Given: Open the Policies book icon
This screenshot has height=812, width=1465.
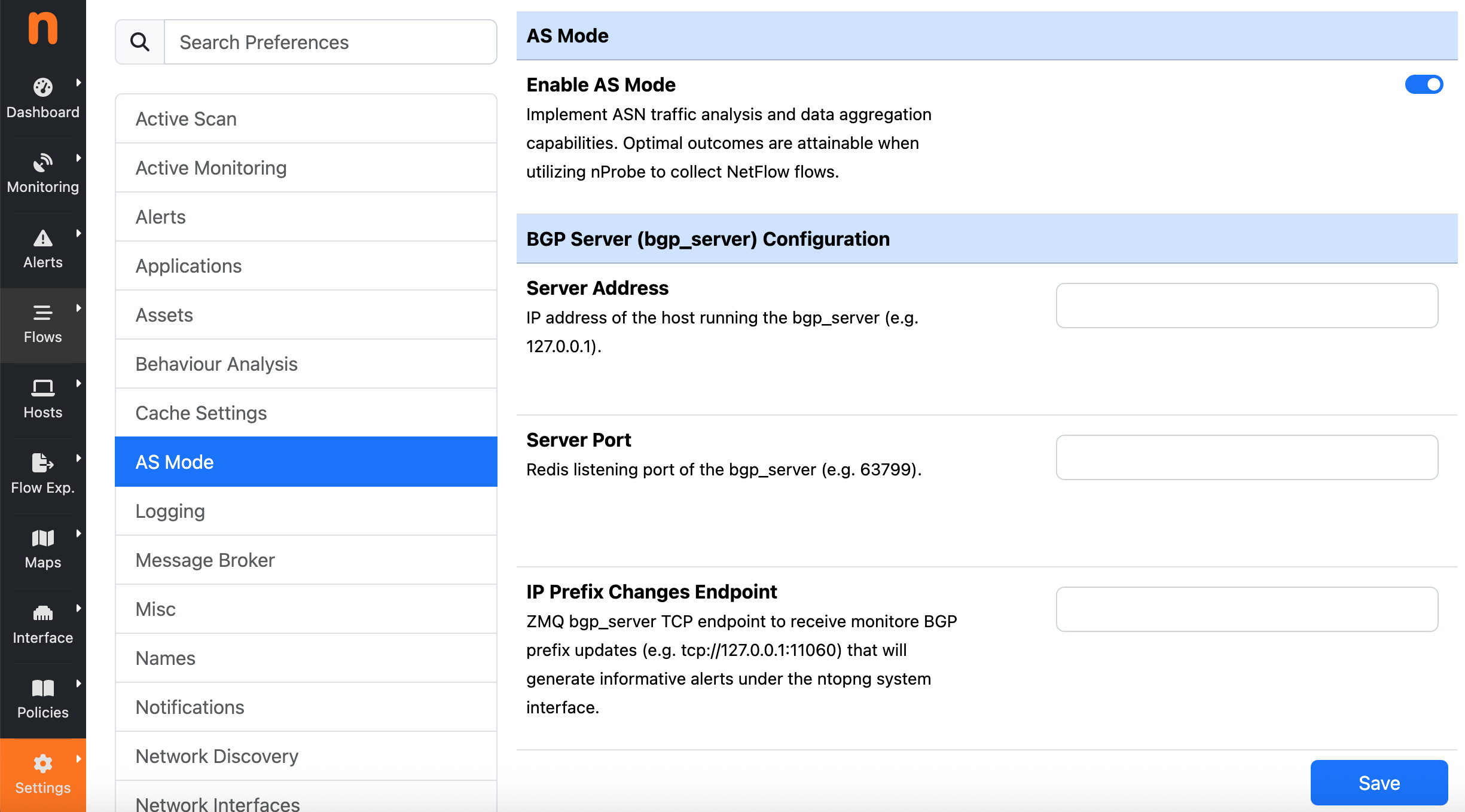Looking at the screenshot, I should [x=42, y=688].
